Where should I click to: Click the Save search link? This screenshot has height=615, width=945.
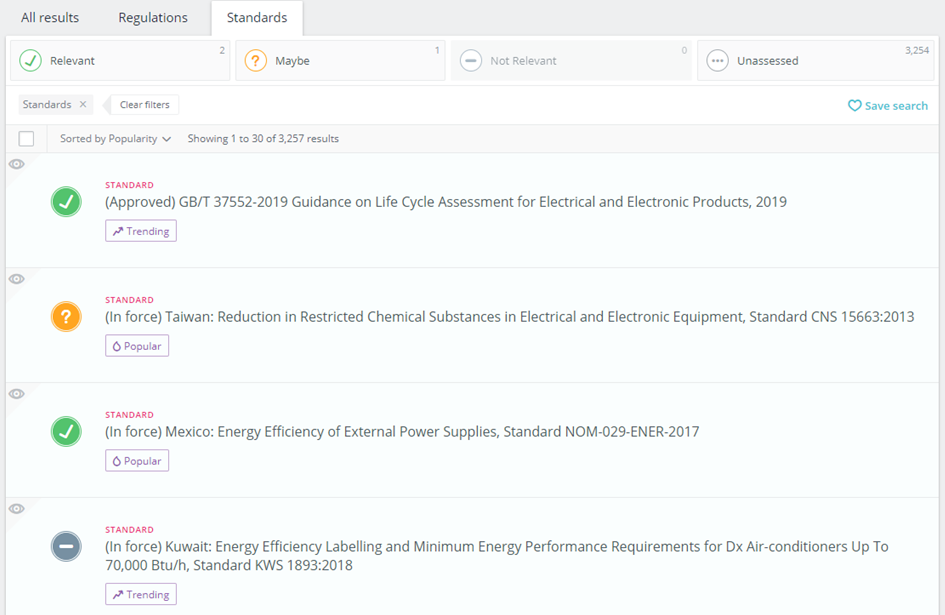click(x=894, y=105)
